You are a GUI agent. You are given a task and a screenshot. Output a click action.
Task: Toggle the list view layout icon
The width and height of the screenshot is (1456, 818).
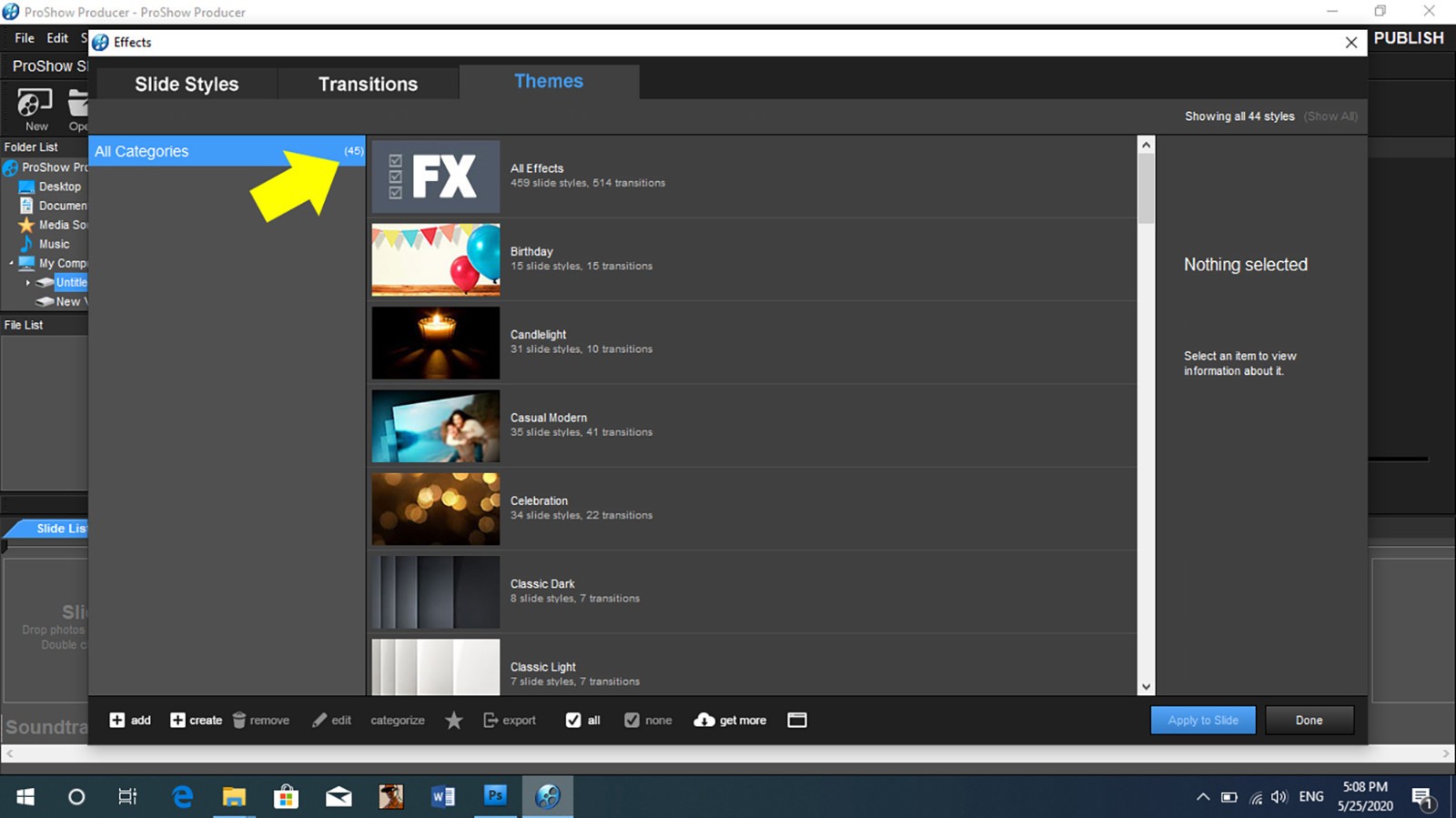797,720
